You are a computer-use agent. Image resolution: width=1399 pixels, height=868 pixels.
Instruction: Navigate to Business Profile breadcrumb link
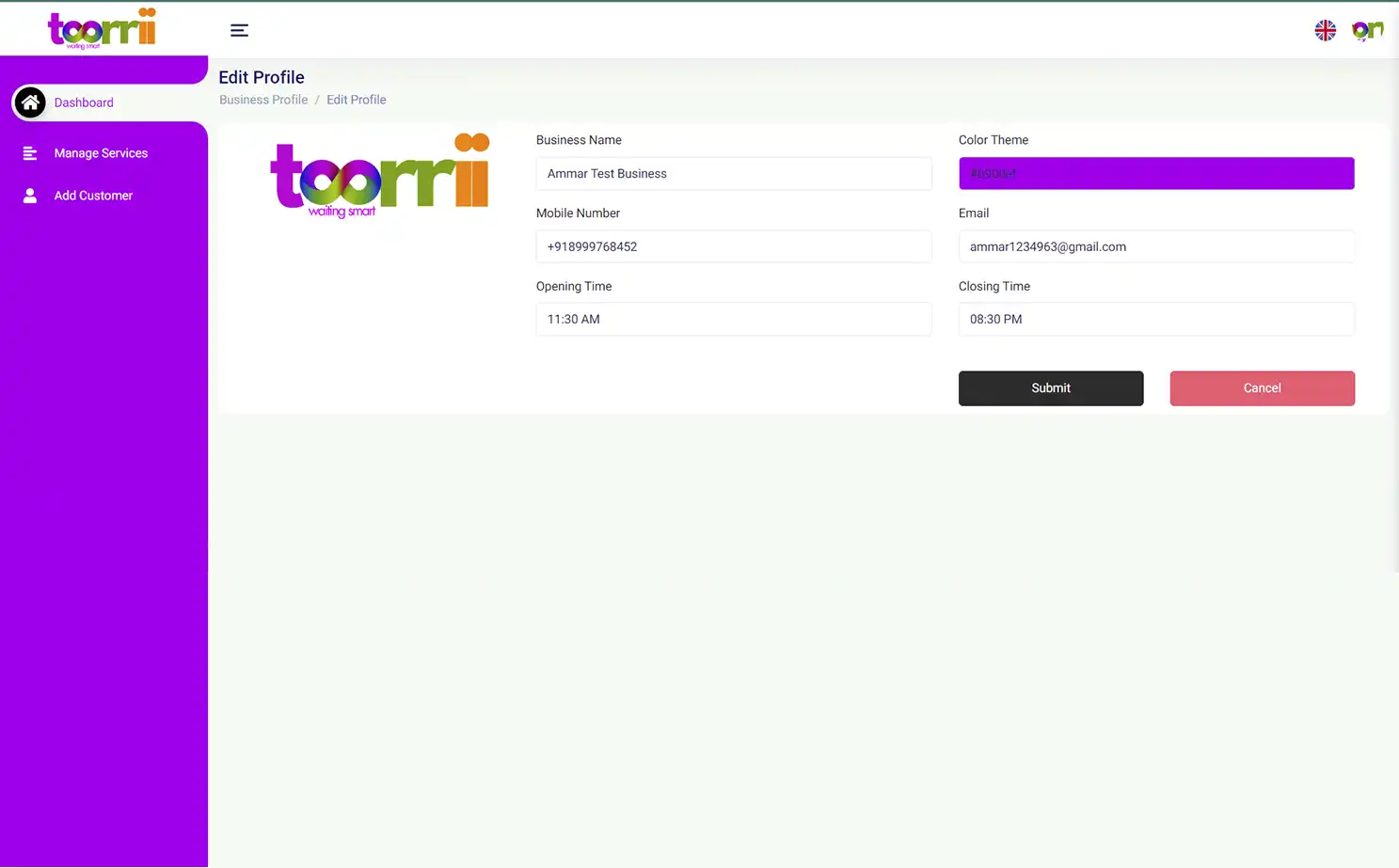(263, 99)
